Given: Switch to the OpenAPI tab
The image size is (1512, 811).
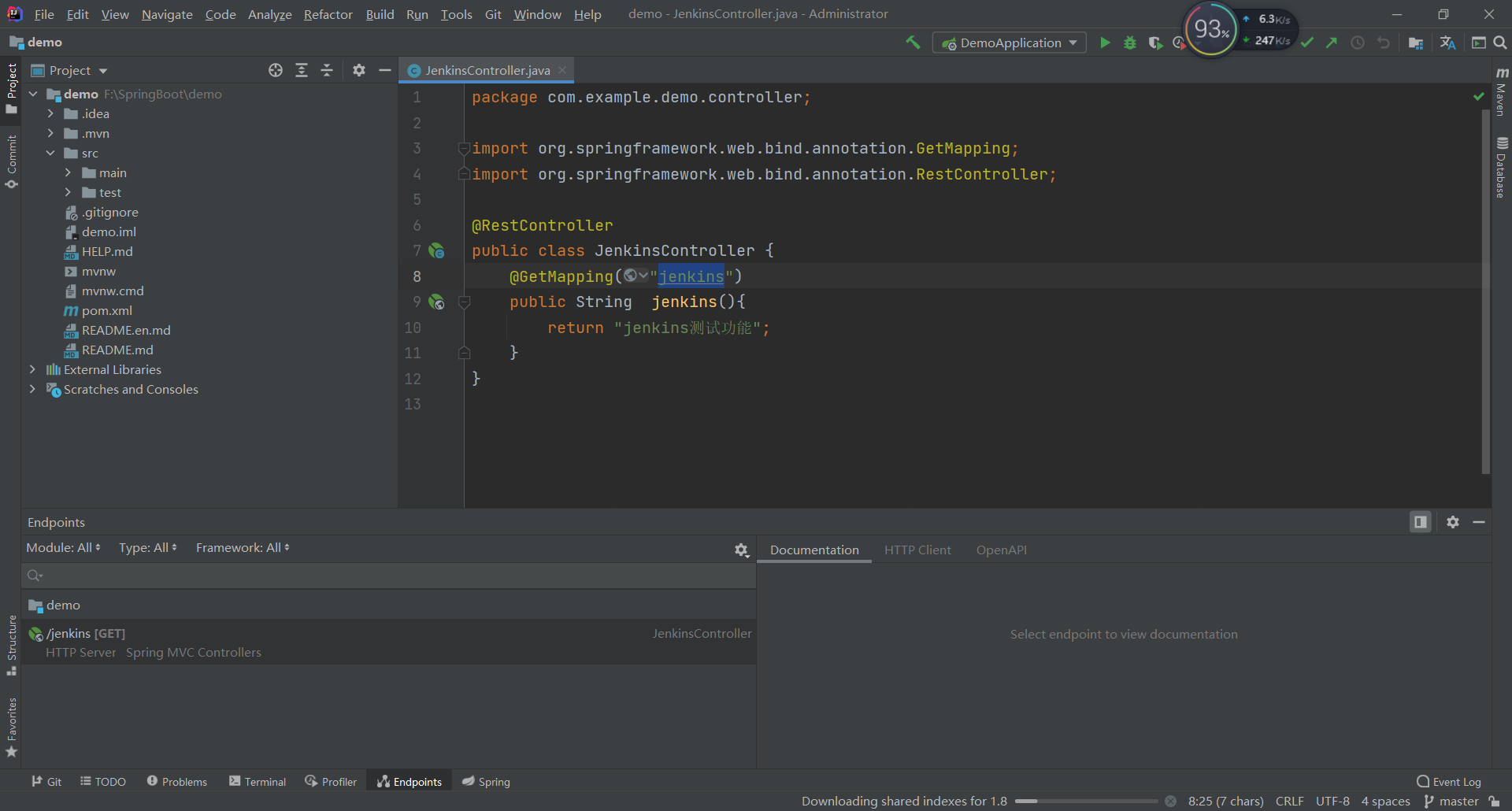Looking at the screenshot, I should (x=1002, y=550).
